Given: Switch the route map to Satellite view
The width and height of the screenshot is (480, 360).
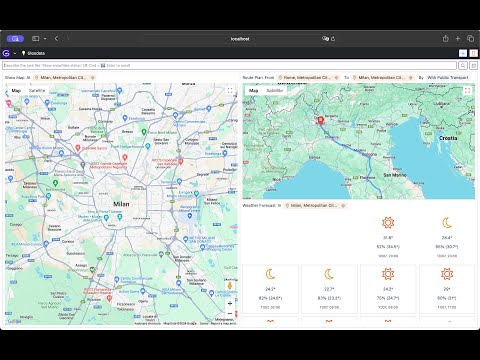Looking at the screenshot, I should (x=275, y=91).
